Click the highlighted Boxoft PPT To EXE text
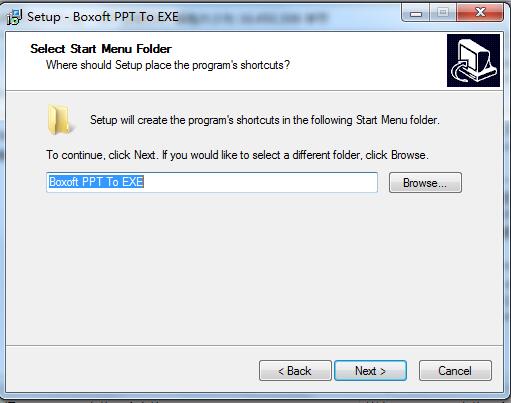Screen dimensions: 511x403 (x=96, y=182)
